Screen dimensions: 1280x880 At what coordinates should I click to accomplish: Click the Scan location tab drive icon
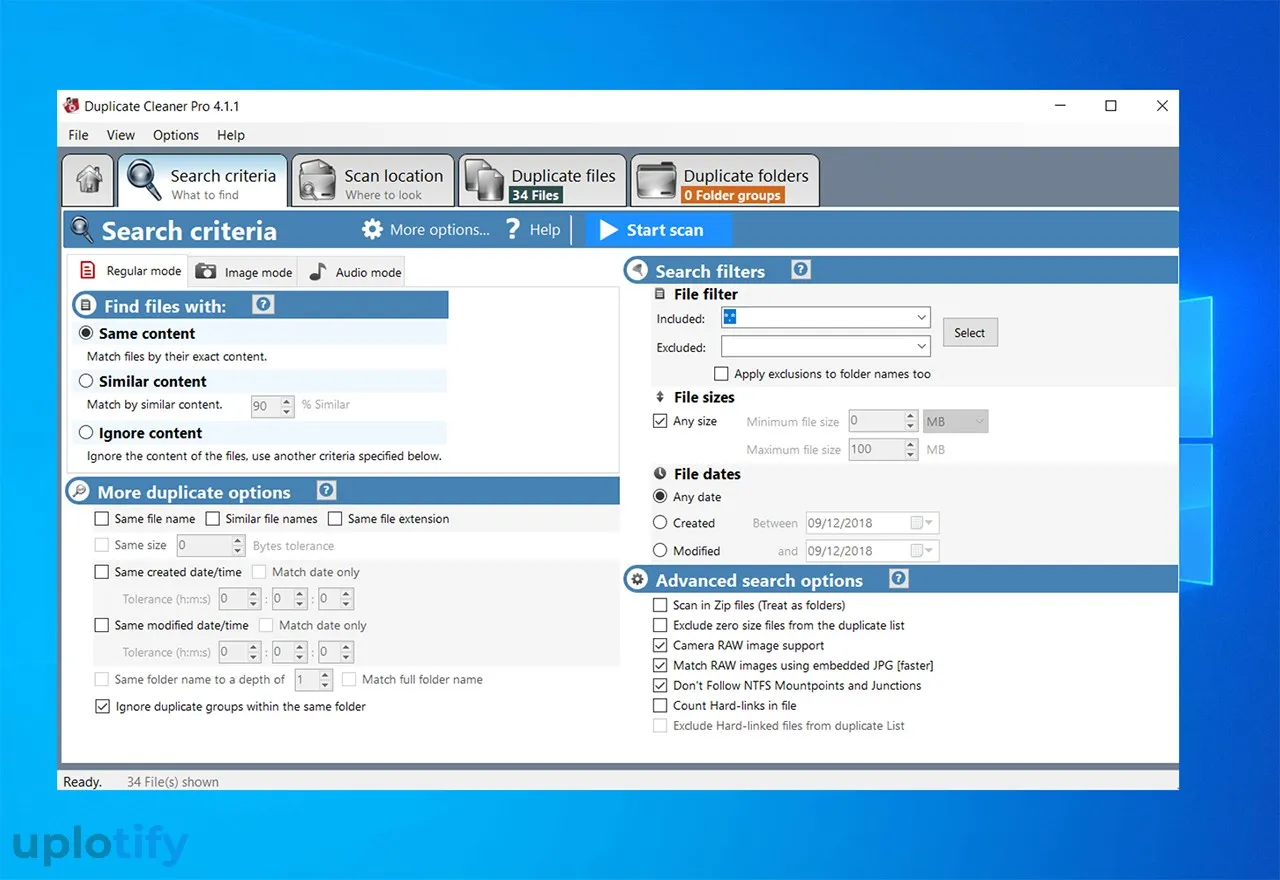[318, 180]
